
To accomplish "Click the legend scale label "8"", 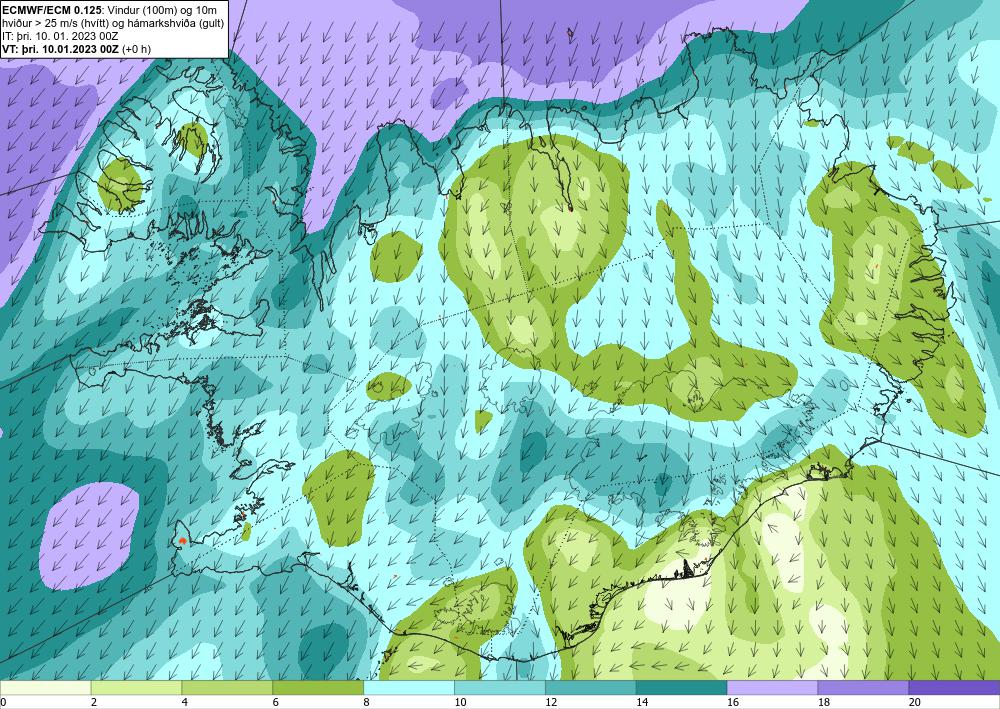I will pos(367,703).
